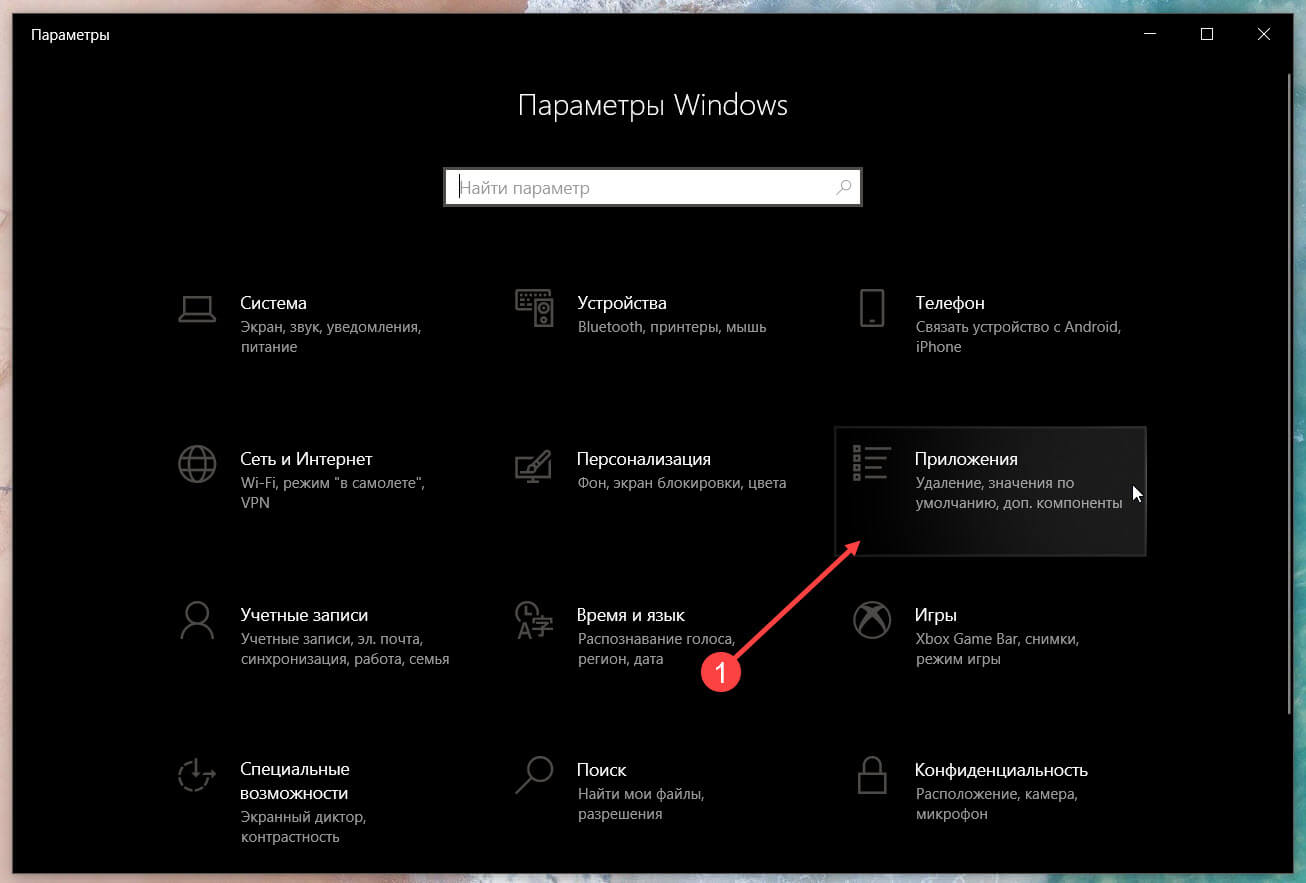Close the Параметры window
This screenshot has height=883, width=1306.
coord(1264,34)
